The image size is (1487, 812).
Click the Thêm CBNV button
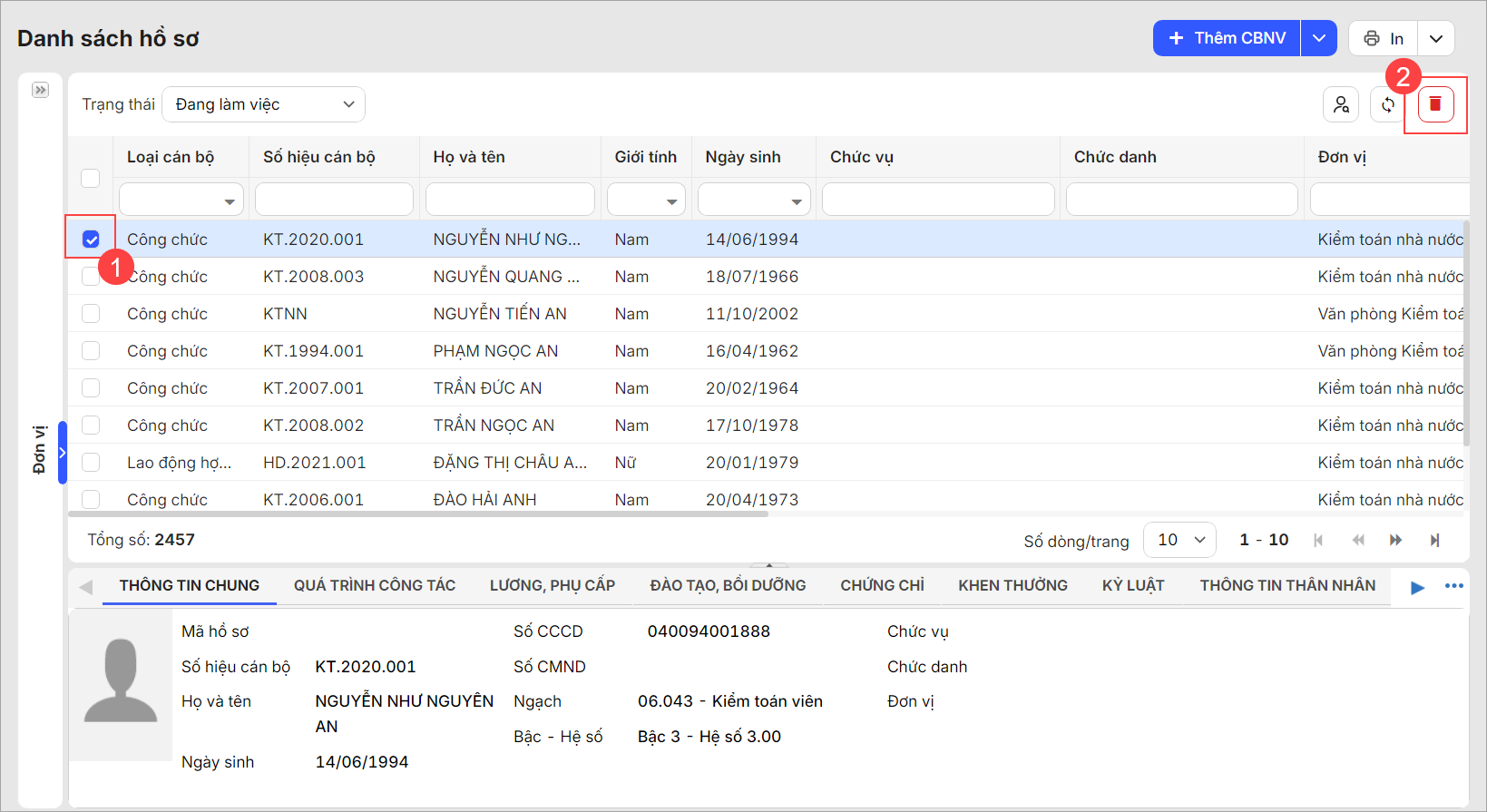[1227, 38]
